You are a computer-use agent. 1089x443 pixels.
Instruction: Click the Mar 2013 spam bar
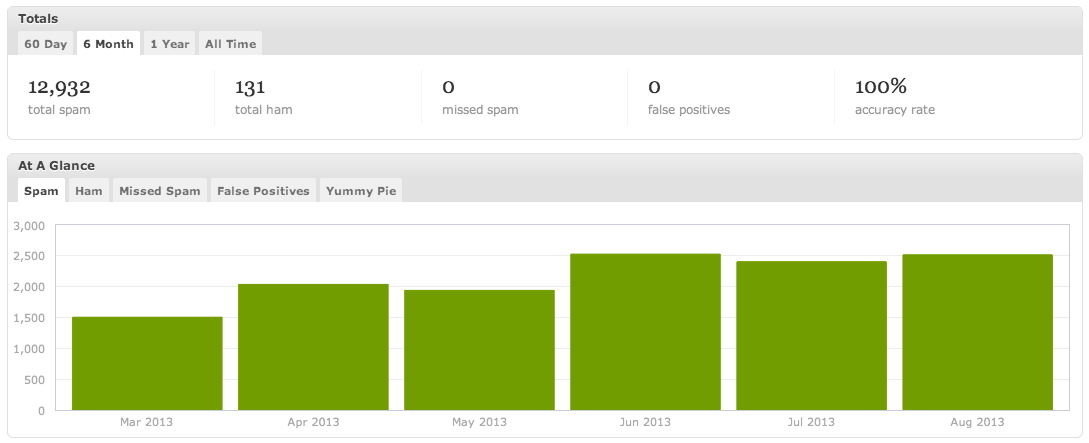(147, 363)
